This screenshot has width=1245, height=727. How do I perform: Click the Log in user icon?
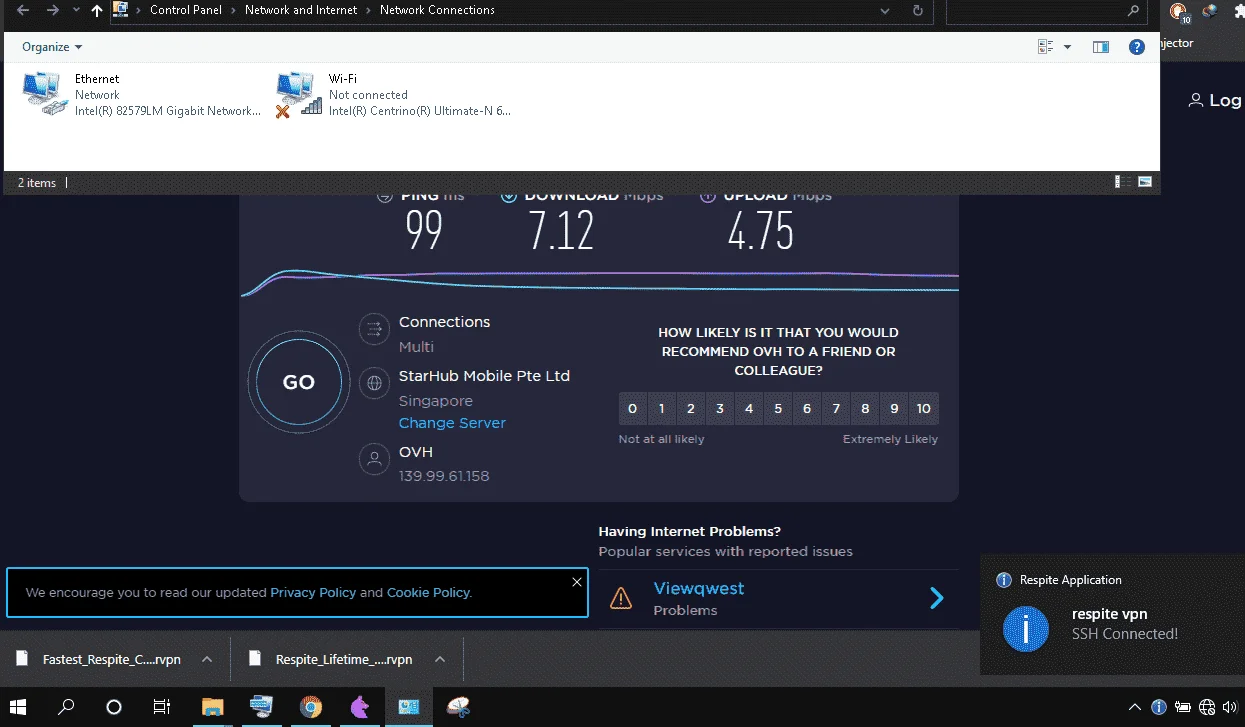1195,100
